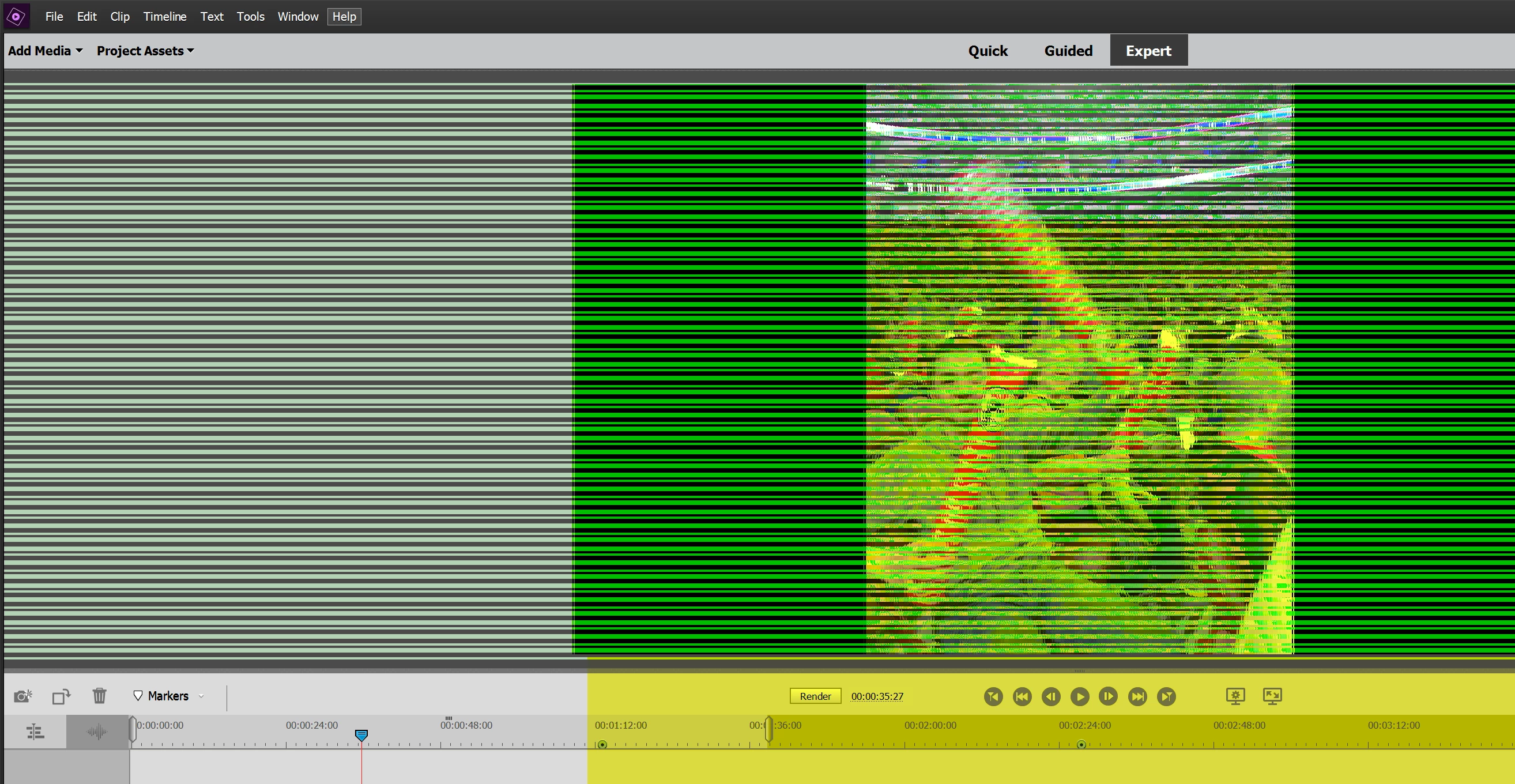Switch to the Quick tab
This screenshot has width=1515, height=784.
988,51
